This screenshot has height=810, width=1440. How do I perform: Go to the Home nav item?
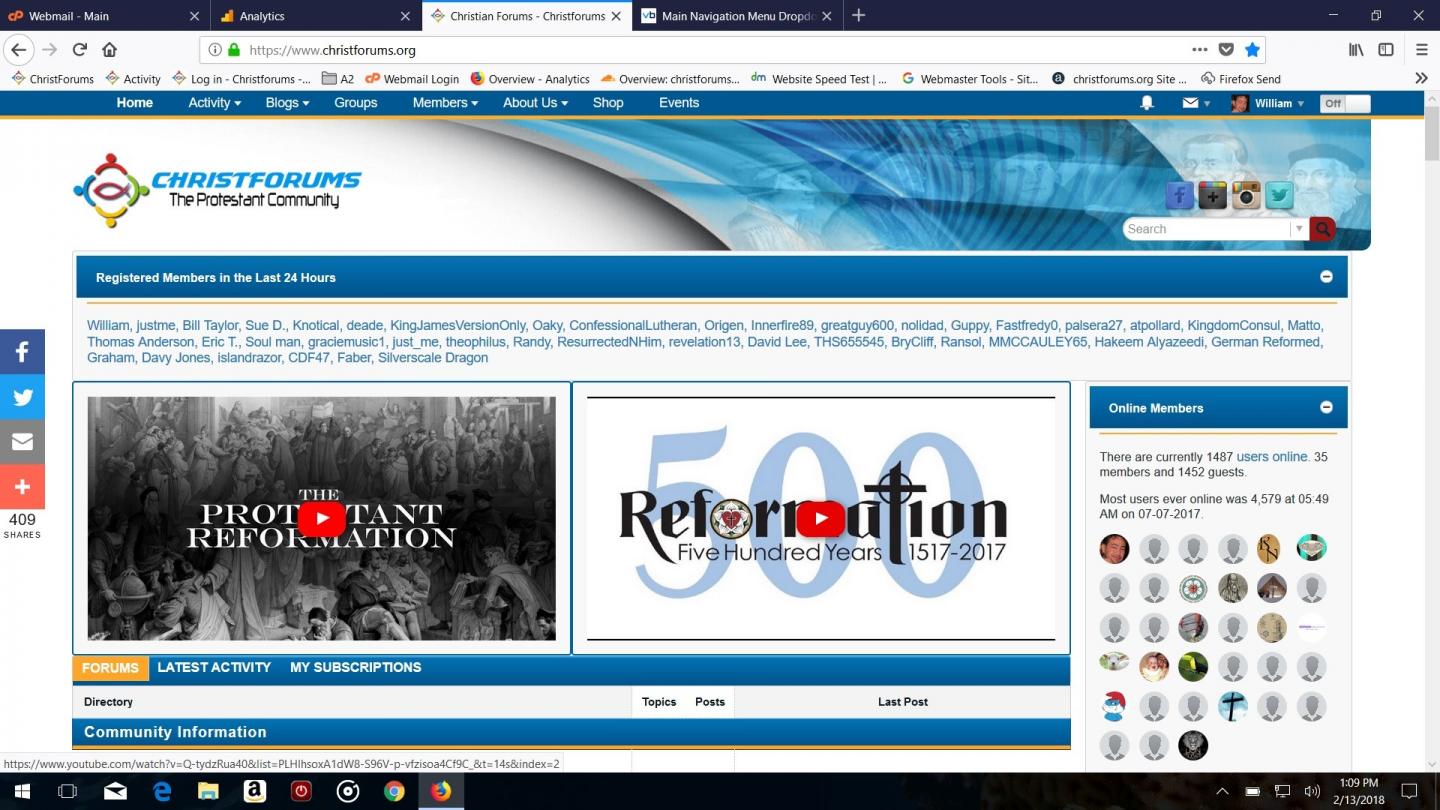pyautogui.click(x=135, y=103)
